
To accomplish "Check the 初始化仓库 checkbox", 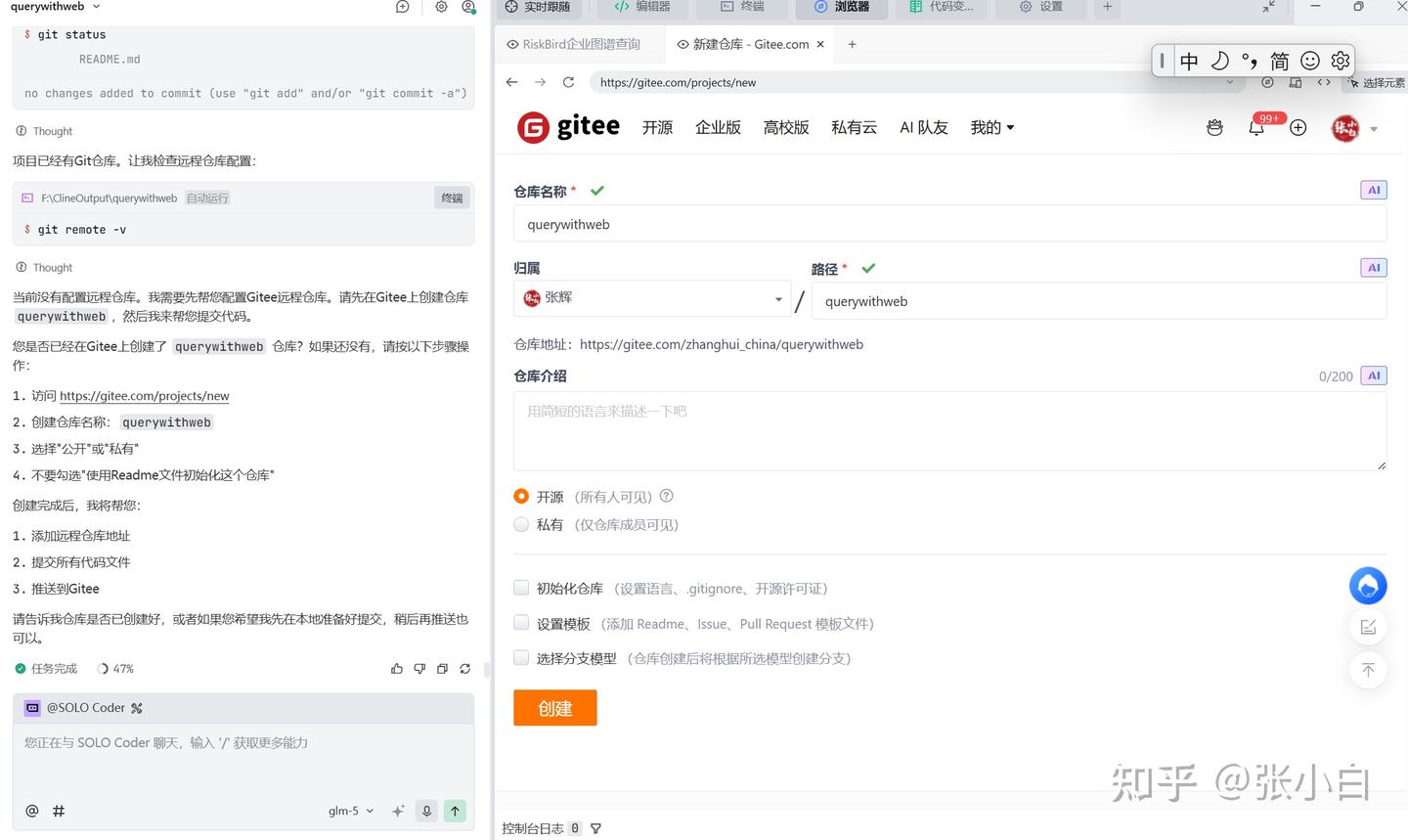I will pyautogui.click(x=521, y=588).
